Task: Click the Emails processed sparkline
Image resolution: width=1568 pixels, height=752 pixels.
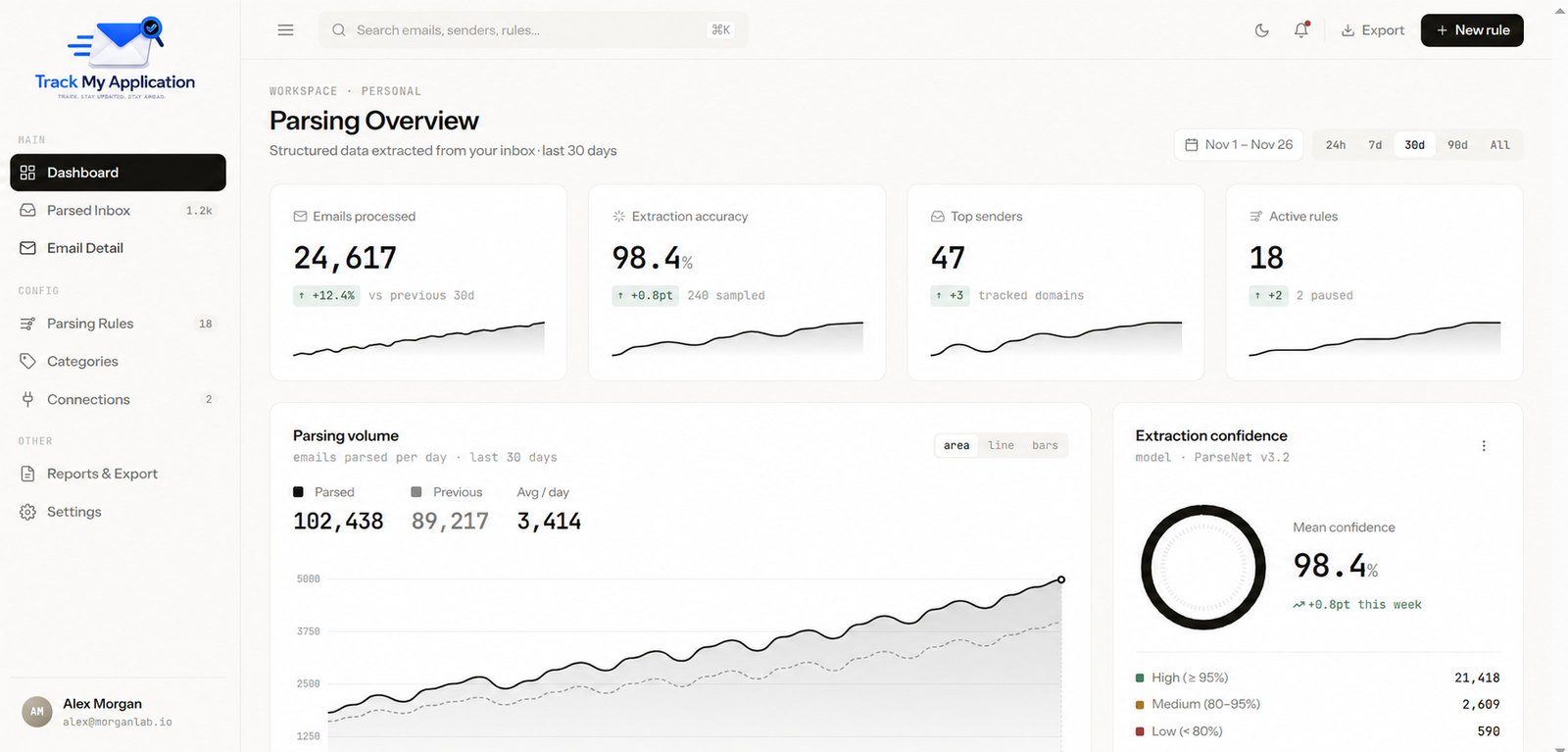Action: coord(418,339)
